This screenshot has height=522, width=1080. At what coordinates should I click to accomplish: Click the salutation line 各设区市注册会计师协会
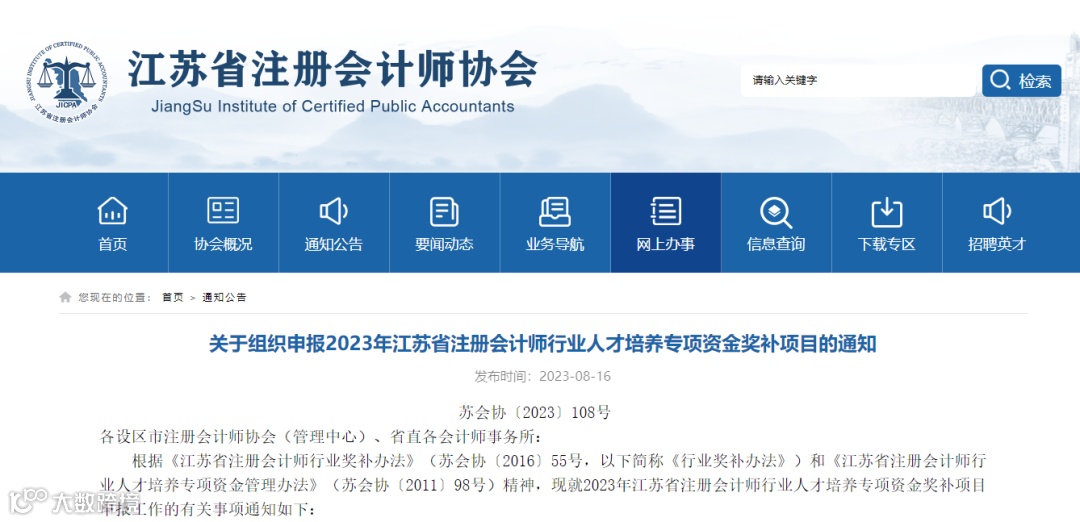322,437
